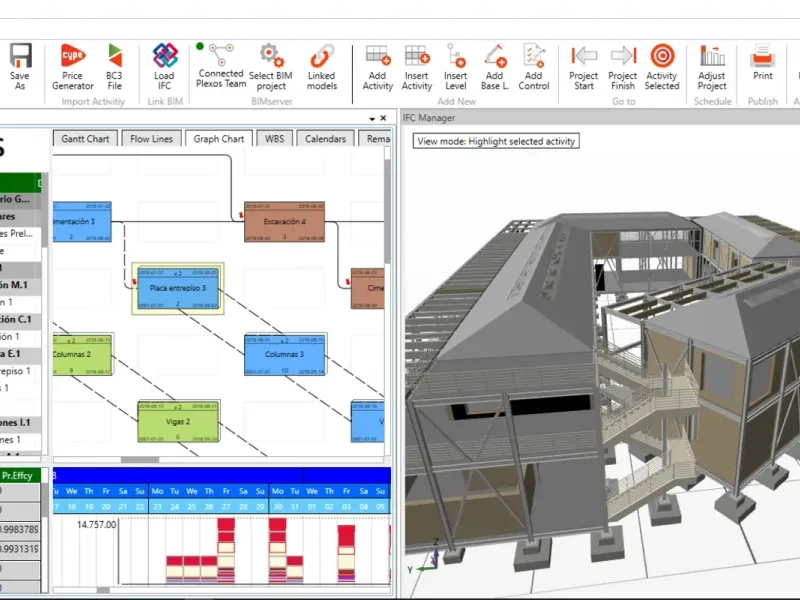This screenshot has width=800, height=600.
Task: Click the View mode: Highlight selected activity label
Action: [x=496, y=141]
